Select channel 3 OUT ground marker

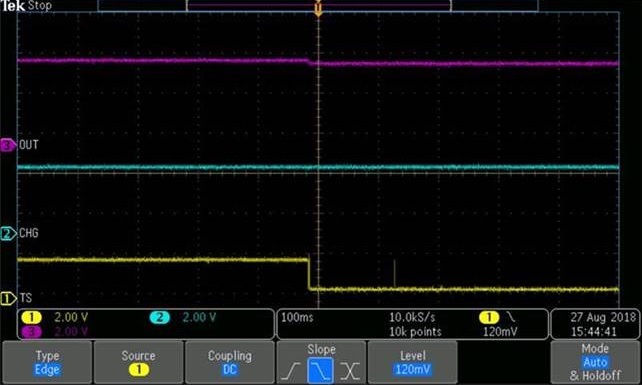click(x=7, y=145)
